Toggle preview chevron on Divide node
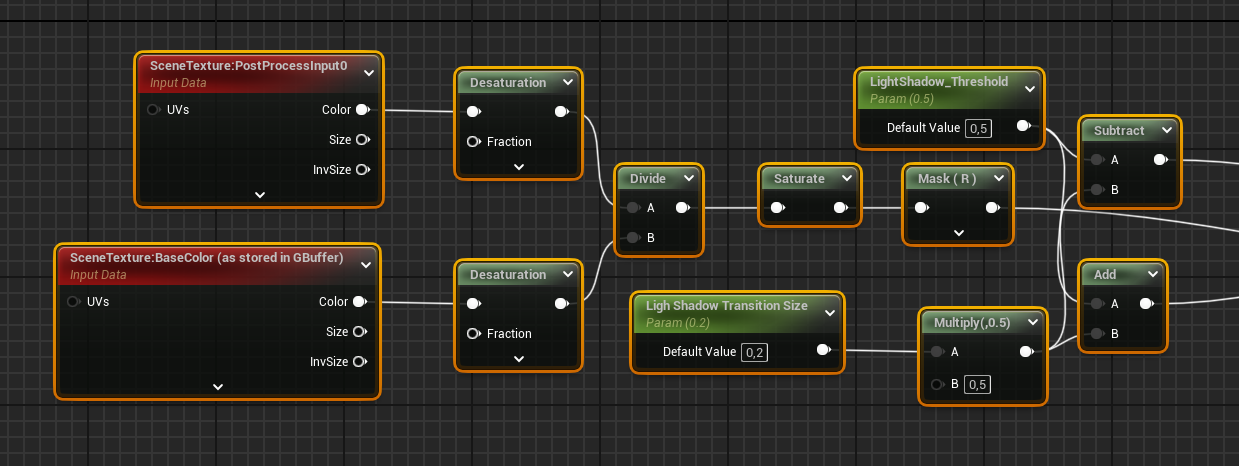Image resolution: width=1239 pixels, height=466 pixels. pyautogui.click(x=688, y=179)
